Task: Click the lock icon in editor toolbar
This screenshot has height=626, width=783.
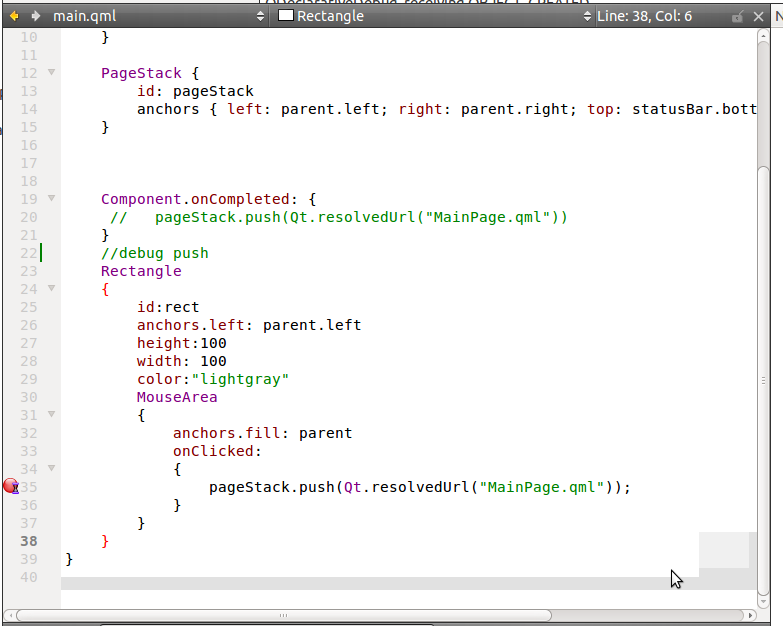Action: [737, 17]
